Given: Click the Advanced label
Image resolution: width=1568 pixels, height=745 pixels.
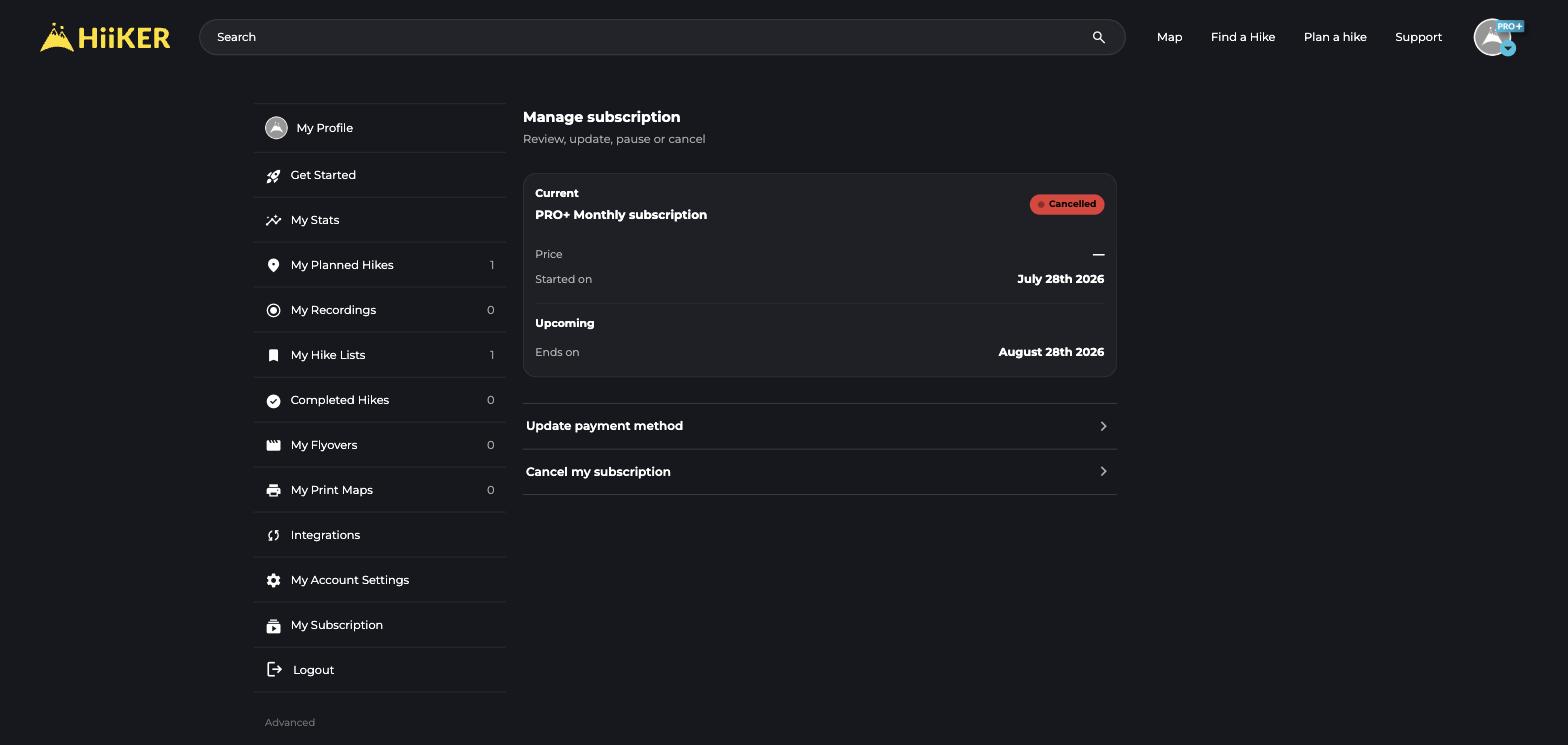Looking at the screenshot, I should 290,722.
